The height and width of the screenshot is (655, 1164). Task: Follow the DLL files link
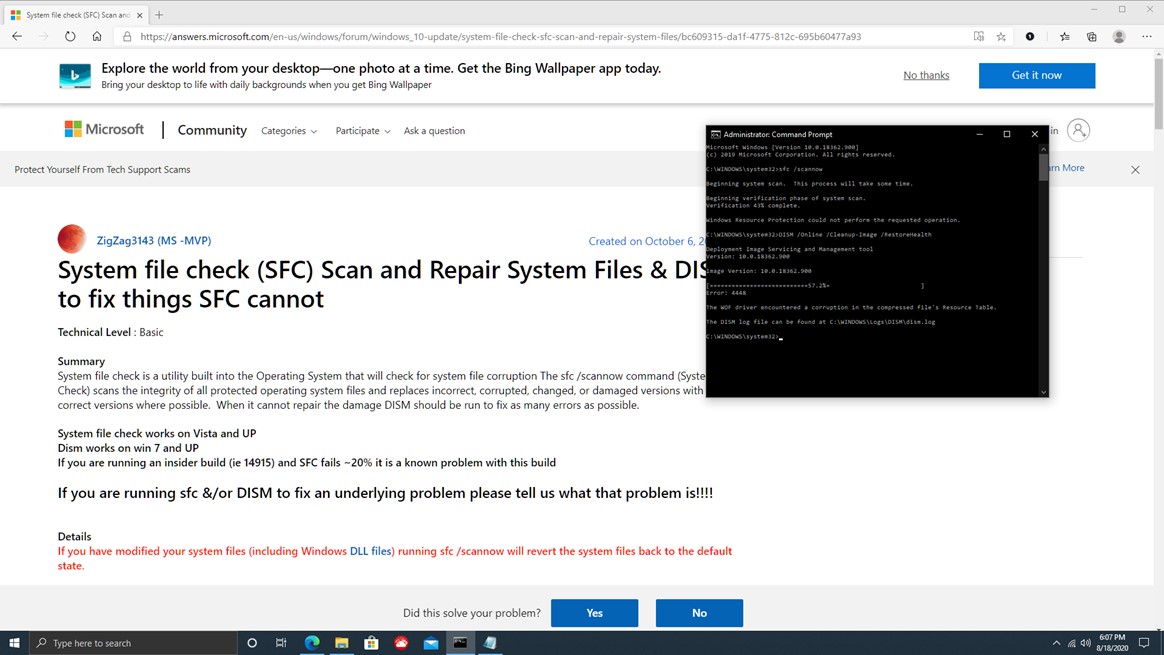pos(370,551)
